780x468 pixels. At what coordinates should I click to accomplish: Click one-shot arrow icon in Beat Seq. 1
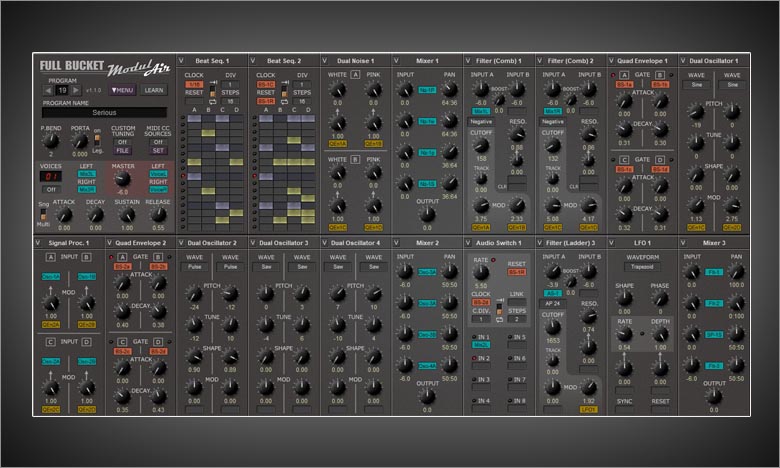(212, 83)
